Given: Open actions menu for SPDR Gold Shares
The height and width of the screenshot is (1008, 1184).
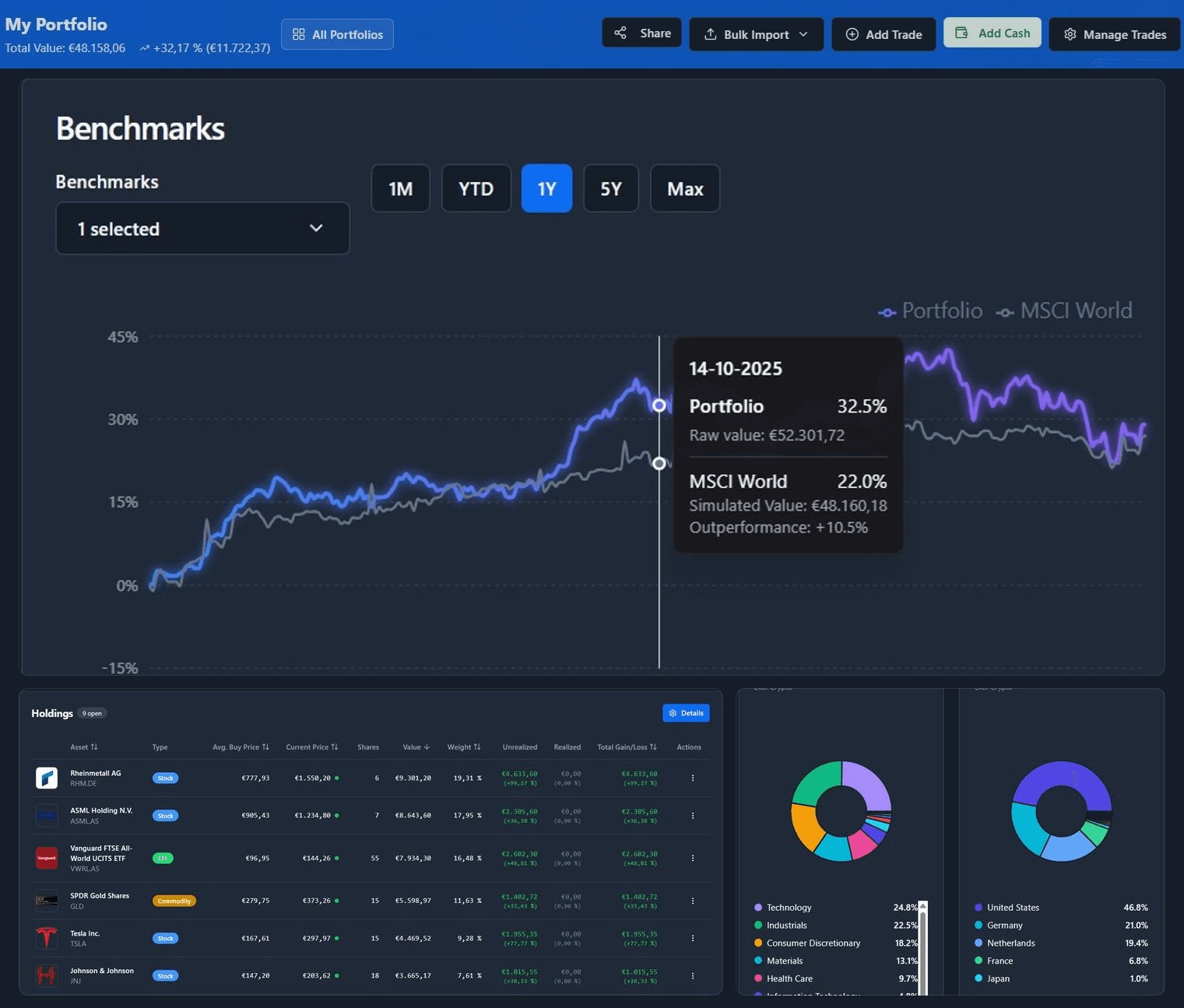Looking at the screenshot, I should click(x=693, y=901).
